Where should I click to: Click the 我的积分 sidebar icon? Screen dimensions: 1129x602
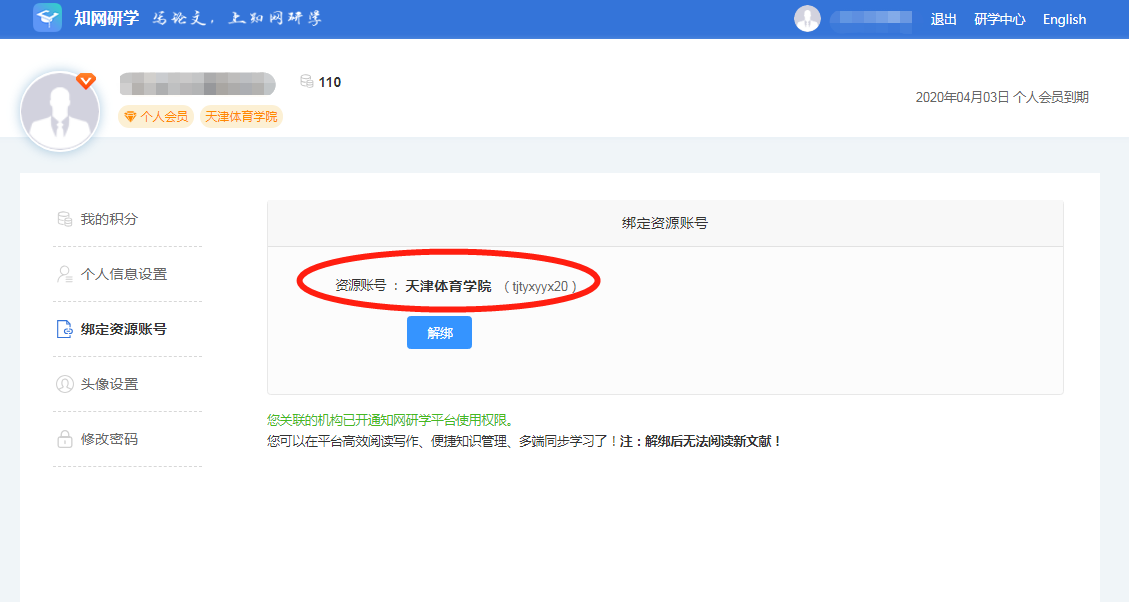[65, 219]
